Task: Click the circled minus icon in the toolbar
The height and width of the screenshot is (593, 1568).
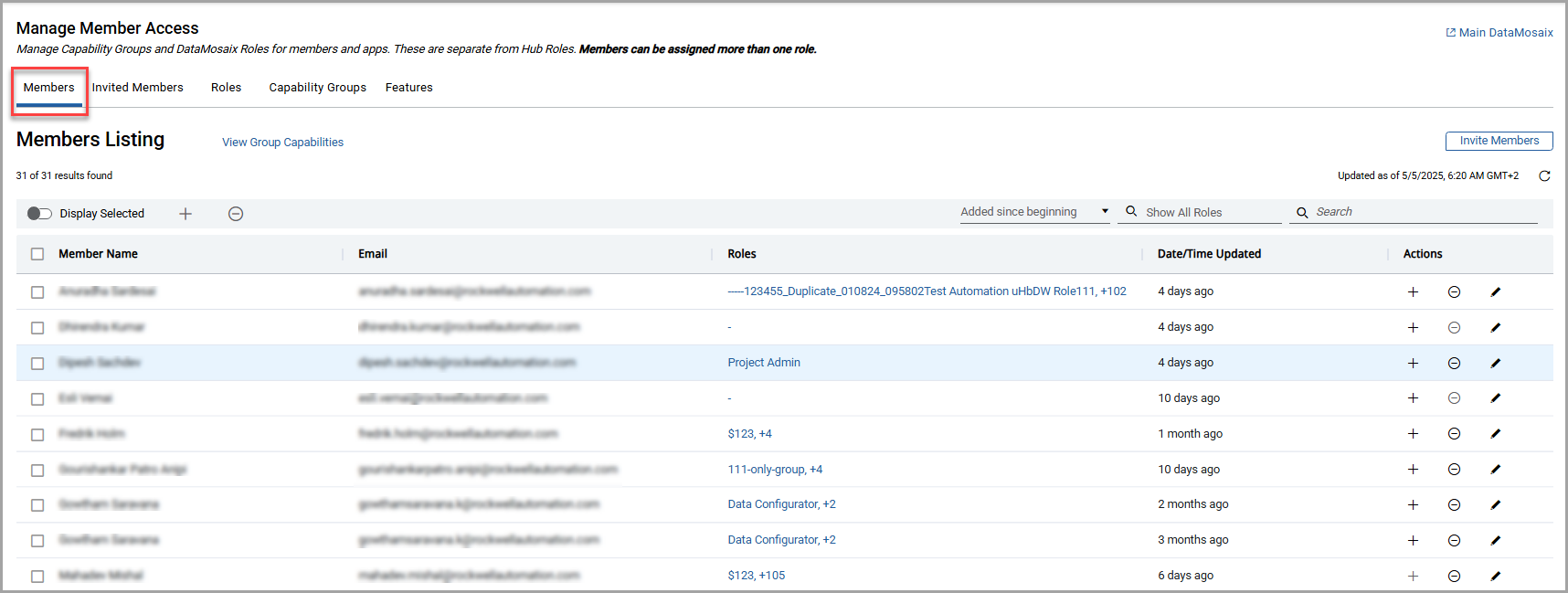Action: click(x=236, y=214)
